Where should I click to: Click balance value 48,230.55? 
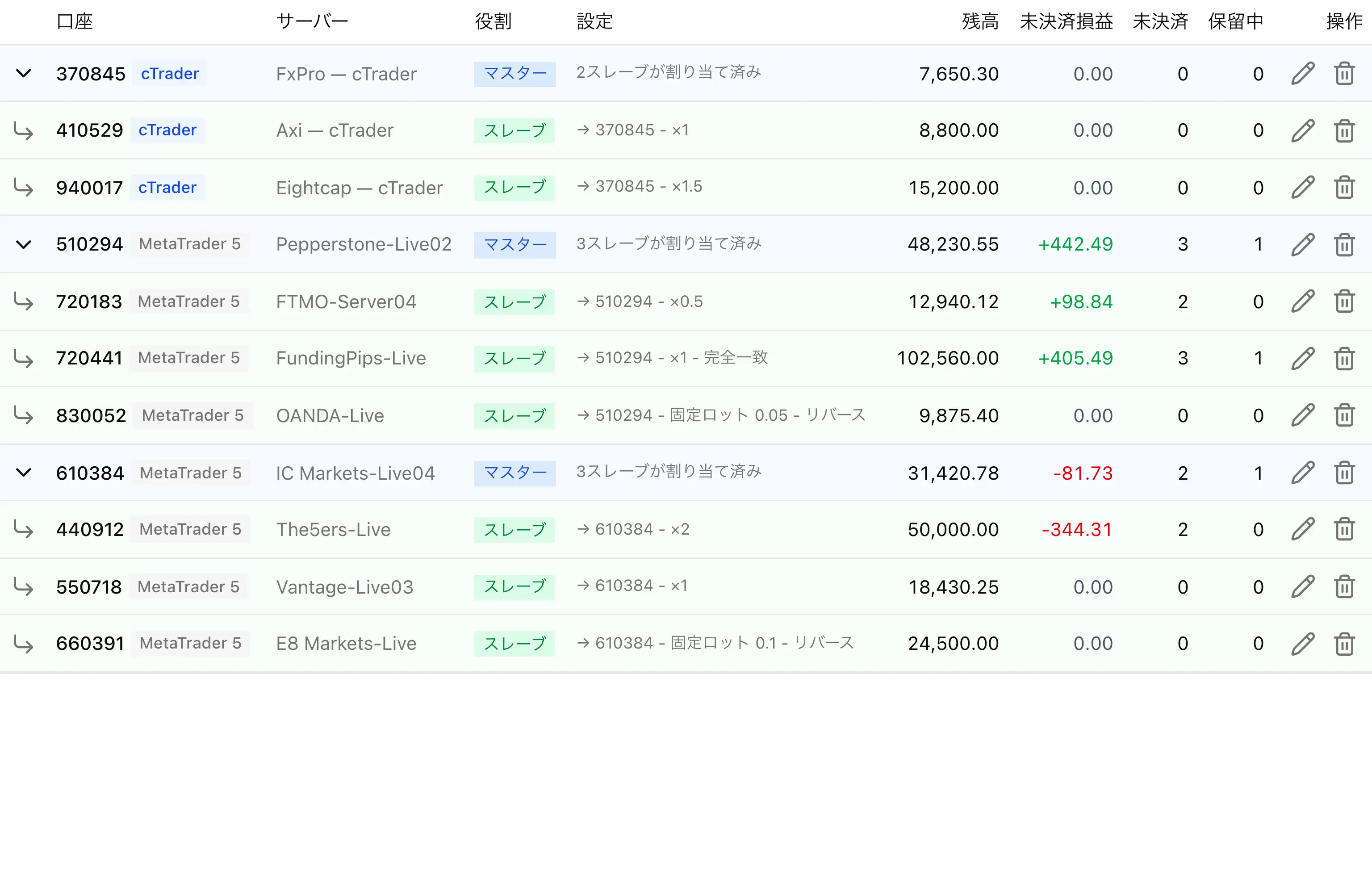953,244
